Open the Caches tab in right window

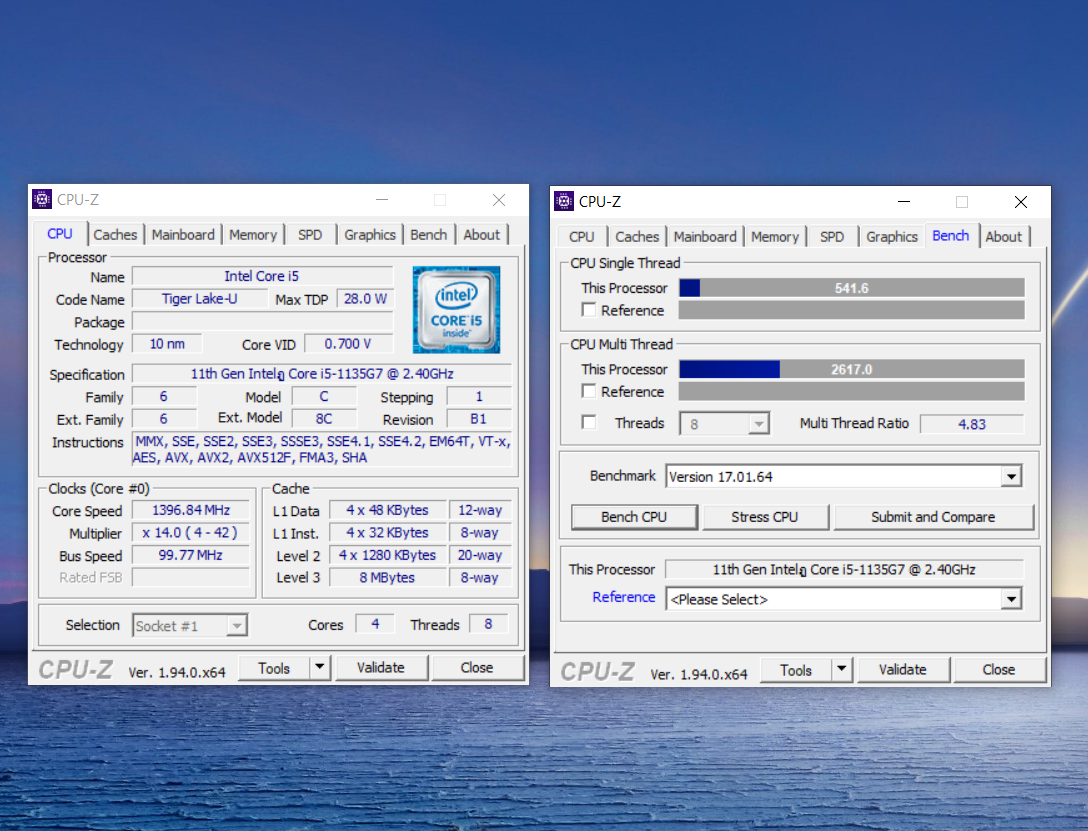coord(637,237)
